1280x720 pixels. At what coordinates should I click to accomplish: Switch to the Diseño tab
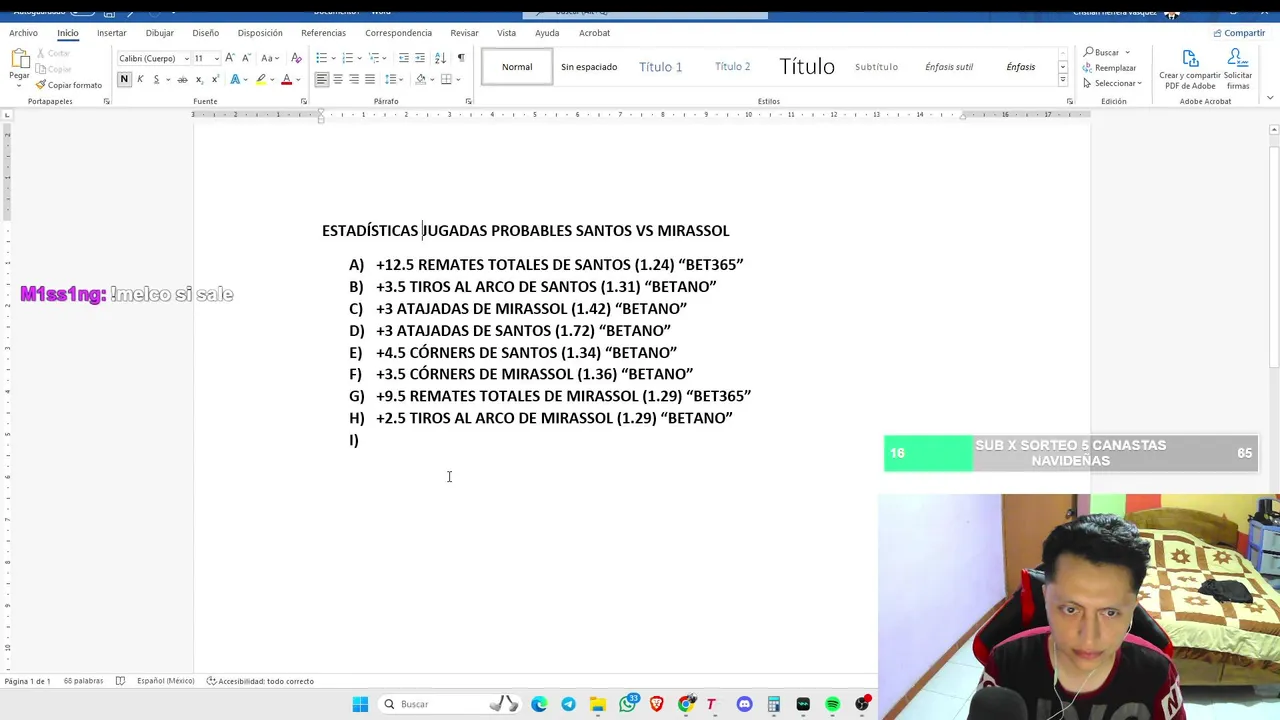pos(205,33)
